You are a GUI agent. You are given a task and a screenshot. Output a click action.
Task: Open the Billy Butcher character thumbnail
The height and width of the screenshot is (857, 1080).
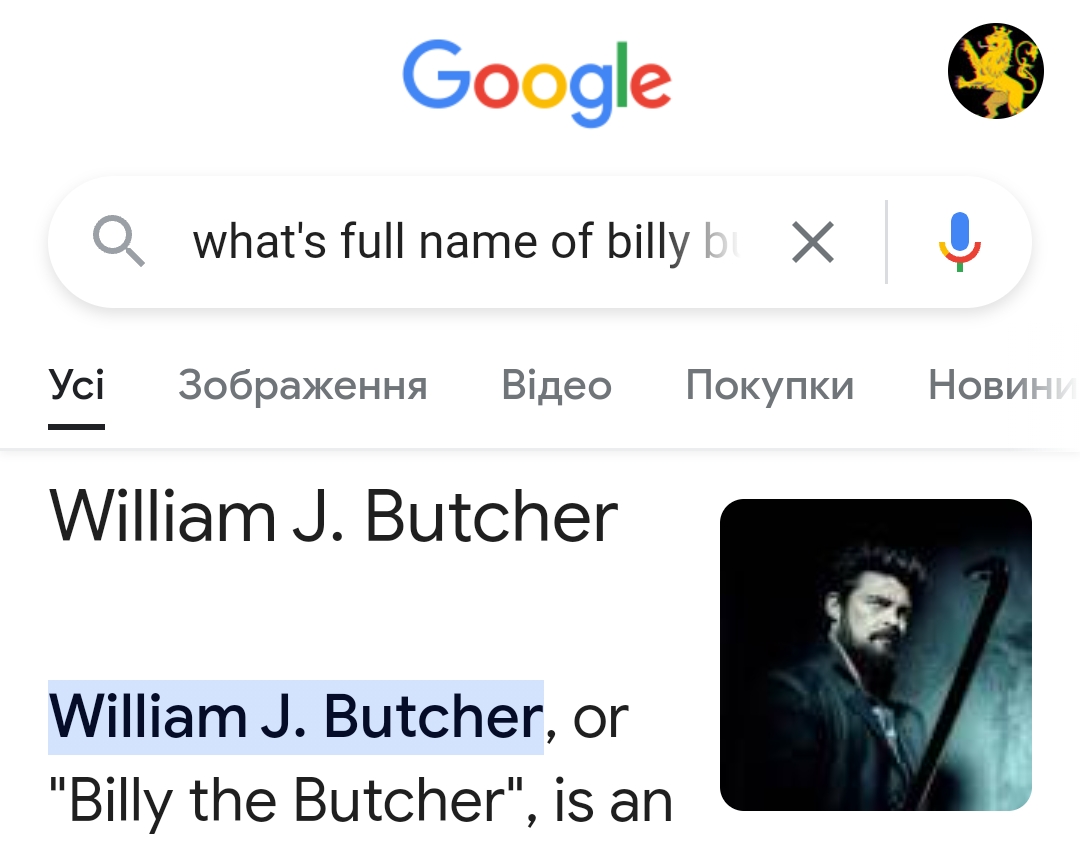point(875,654)
